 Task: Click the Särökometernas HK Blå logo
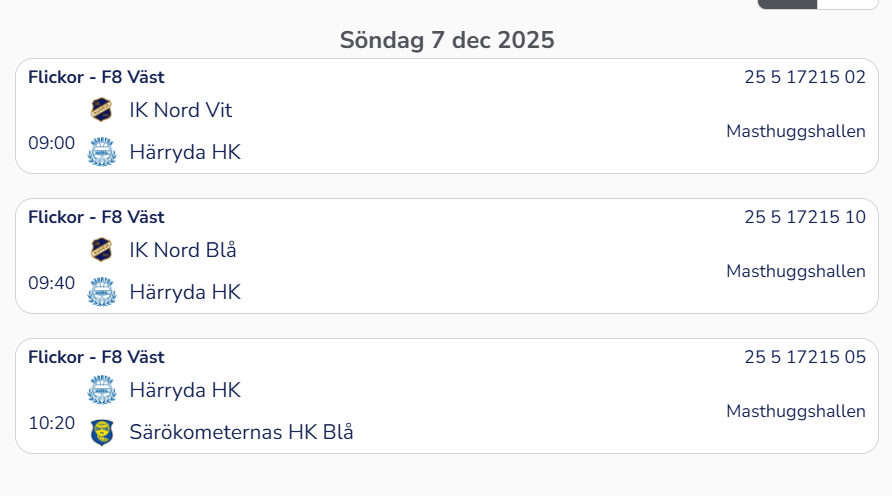click(102, 432)
